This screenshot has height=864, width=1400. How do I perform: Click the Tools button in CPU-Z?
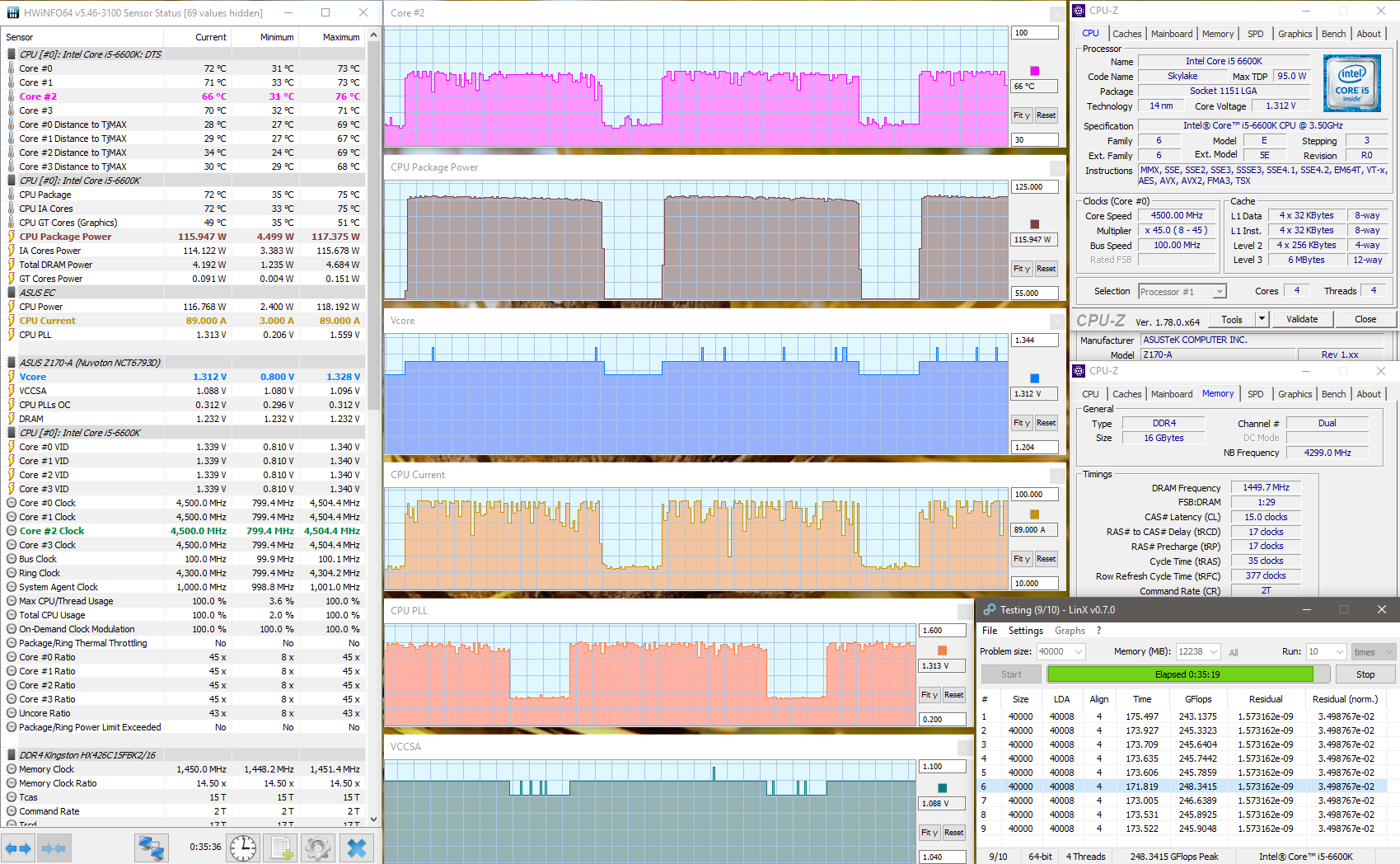(x=1232, y=319)
